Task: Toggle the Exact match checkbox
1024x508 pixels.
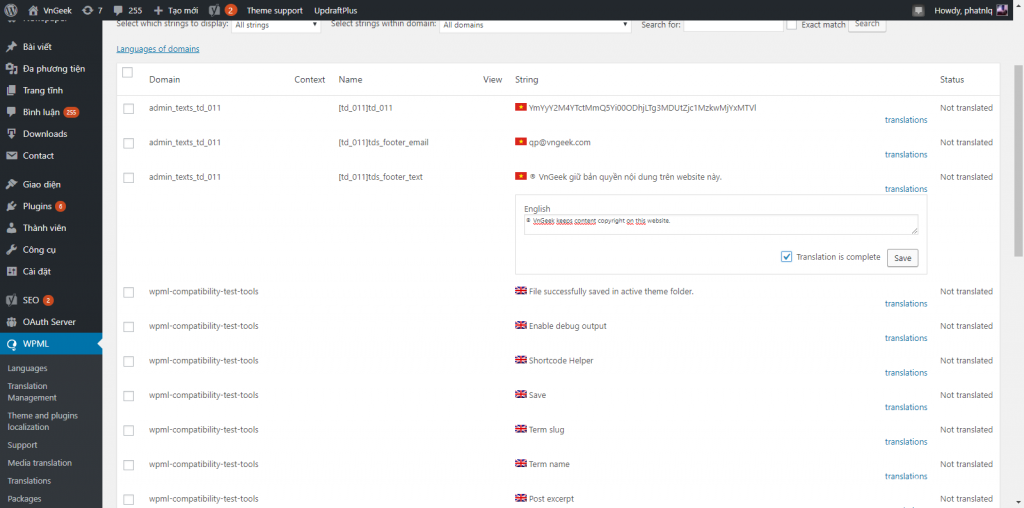Action: click(x=792, y=25)
